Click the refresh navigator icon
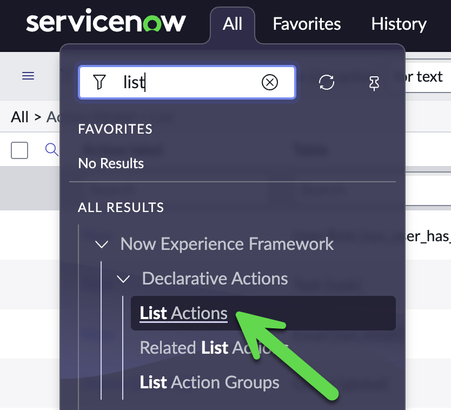Image resolution: width=451 pixels, height=410 pixels. tap(326, 82)
